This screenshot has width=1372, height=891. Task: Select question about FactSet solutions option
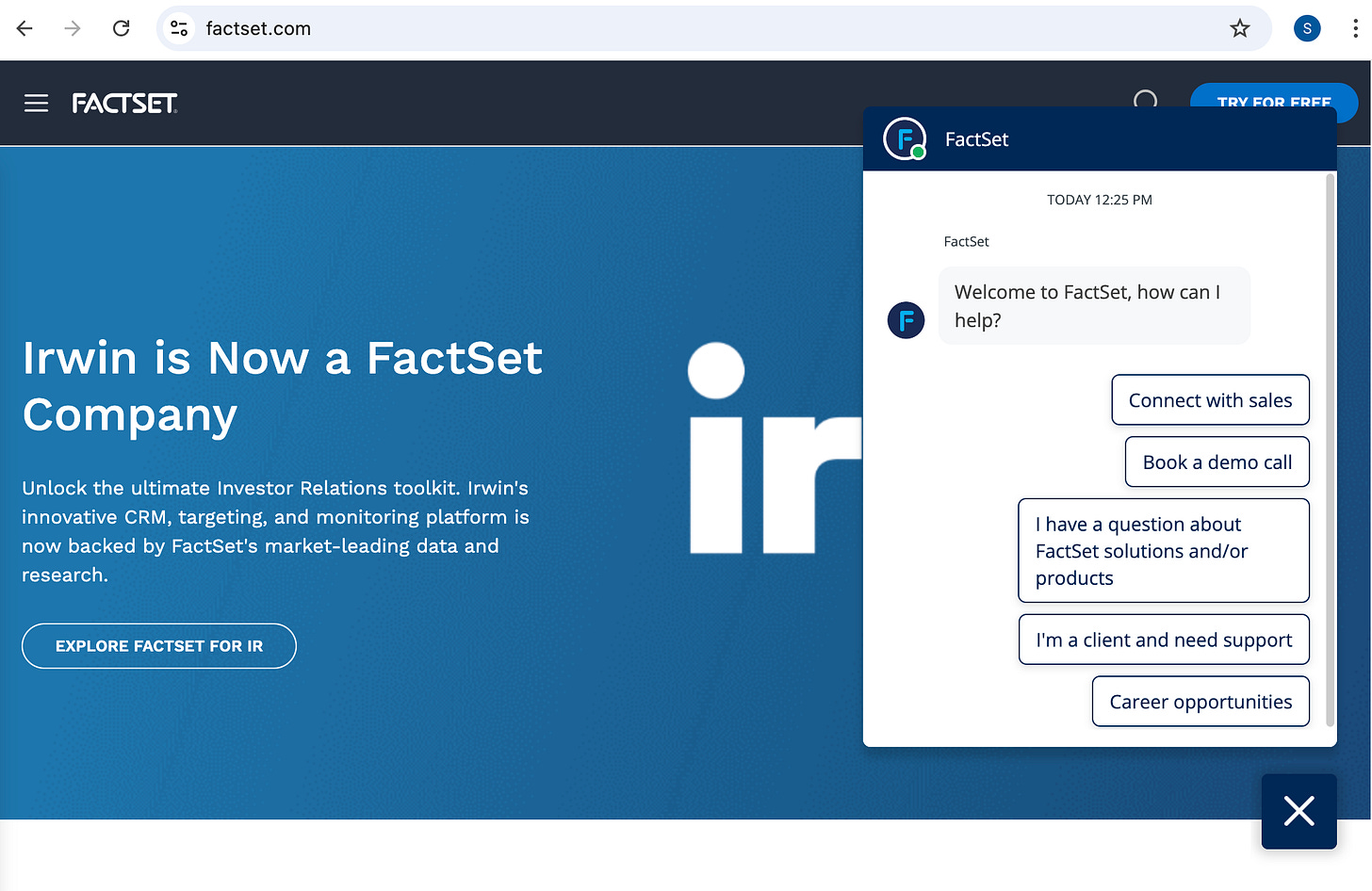[x=1164, y=551]
